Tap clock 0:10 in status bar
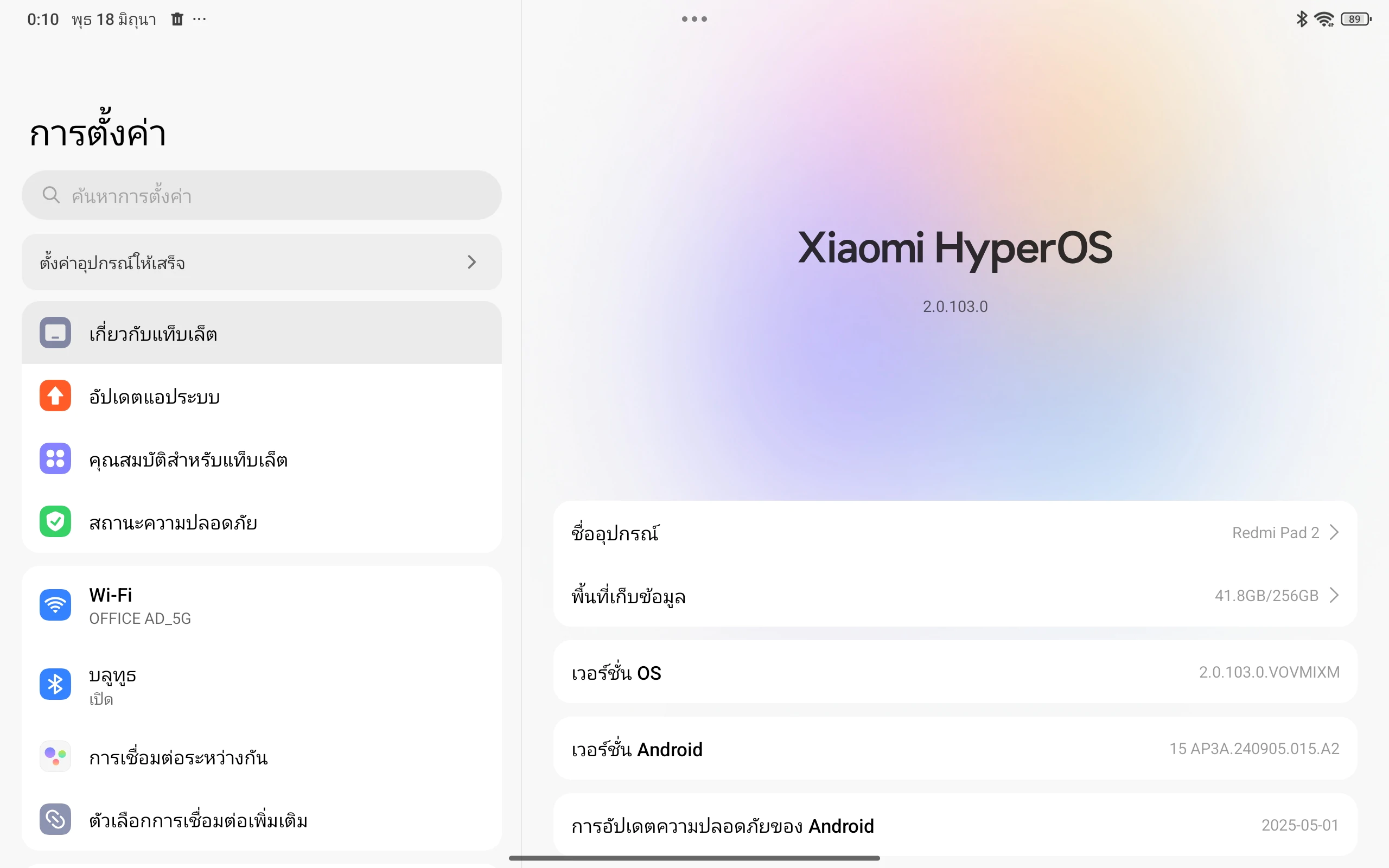1389x868 pixels. pos(43,20)
